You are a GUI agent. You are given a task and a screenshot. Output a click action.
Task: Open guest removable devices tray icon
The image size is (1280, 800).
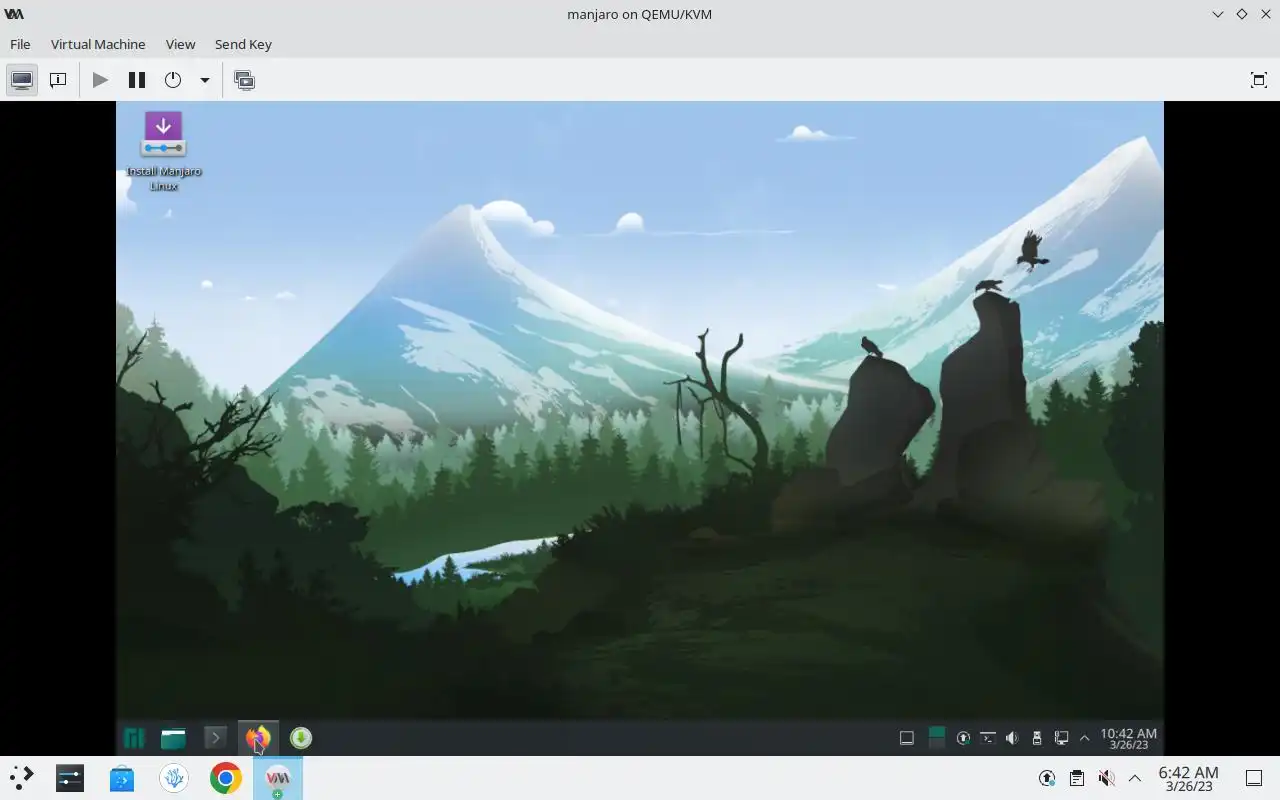coord(1037,738)
